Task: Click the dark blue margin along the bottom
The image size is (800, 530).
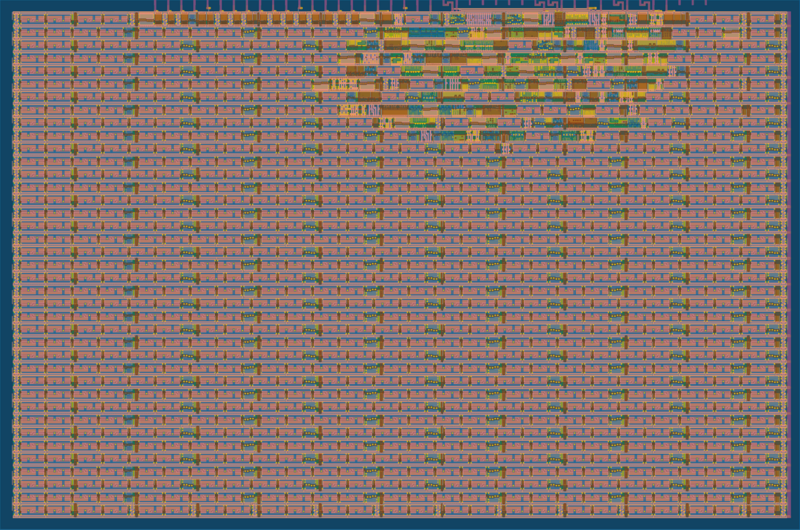Action: (x=400, y=524)
